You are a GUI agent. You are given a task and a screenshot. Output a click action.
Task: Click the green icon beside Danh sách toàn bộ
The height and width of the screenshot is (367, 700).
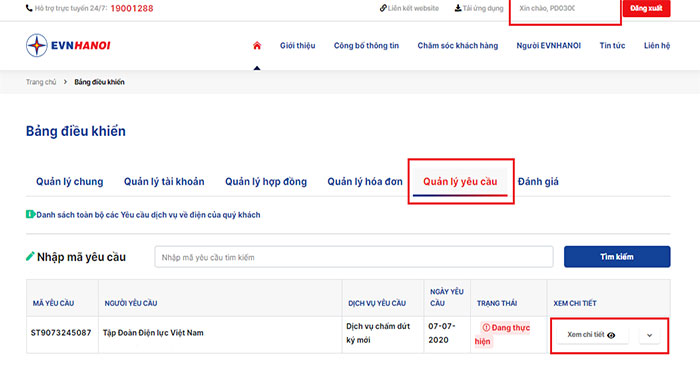point(30,214)
